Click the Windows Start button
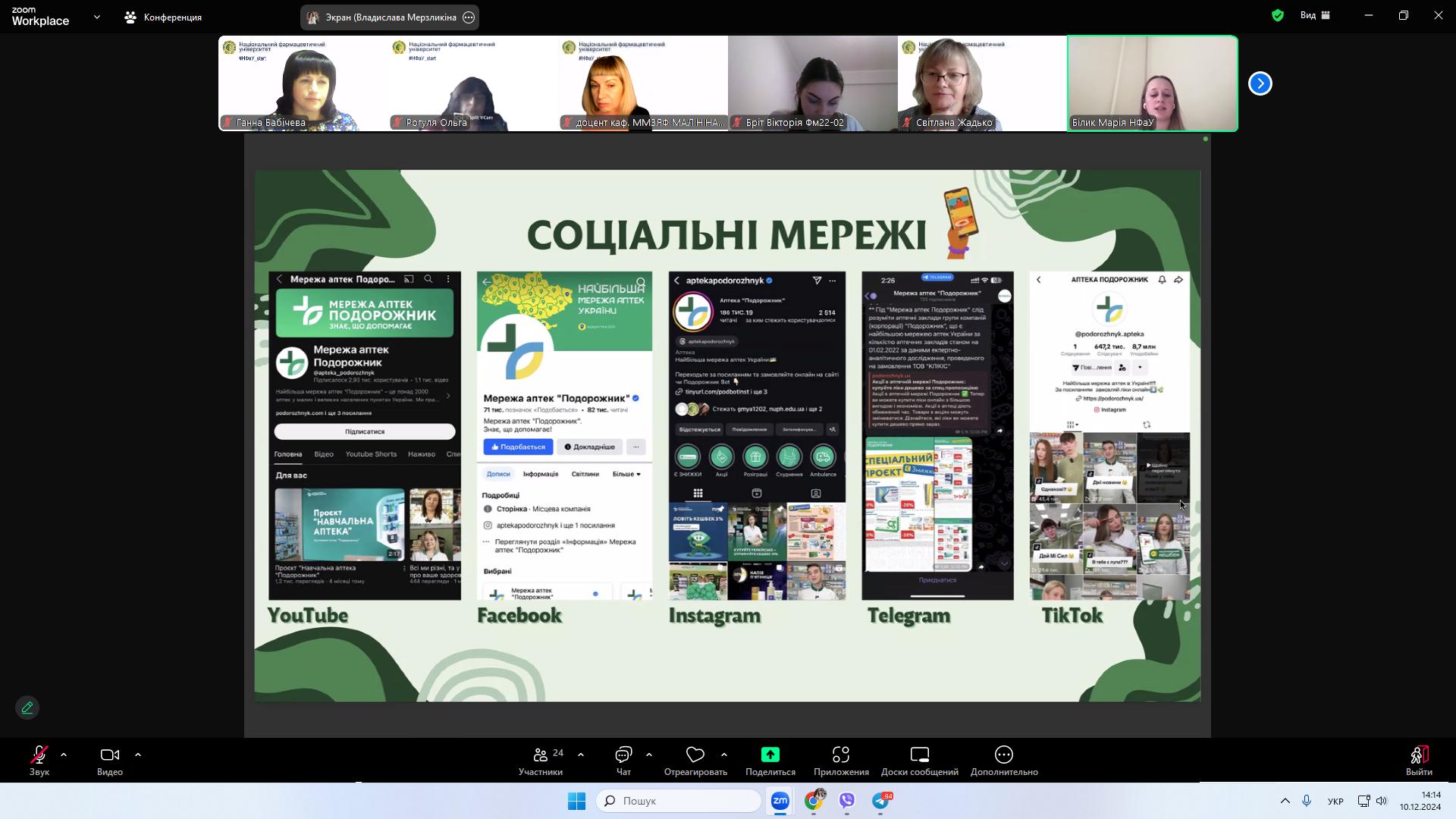1456x819 pixels. [x=576, y=801]
